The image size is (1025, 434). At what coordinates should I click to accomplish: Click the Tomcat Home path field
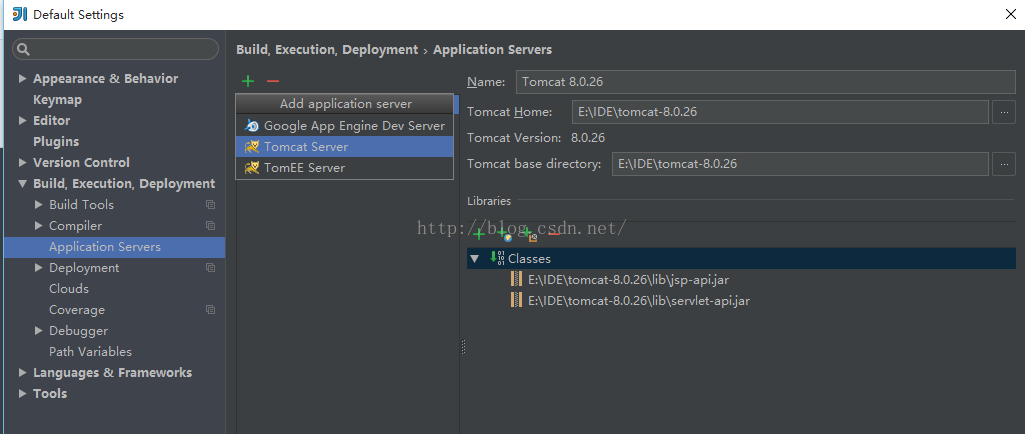(780, 112)
